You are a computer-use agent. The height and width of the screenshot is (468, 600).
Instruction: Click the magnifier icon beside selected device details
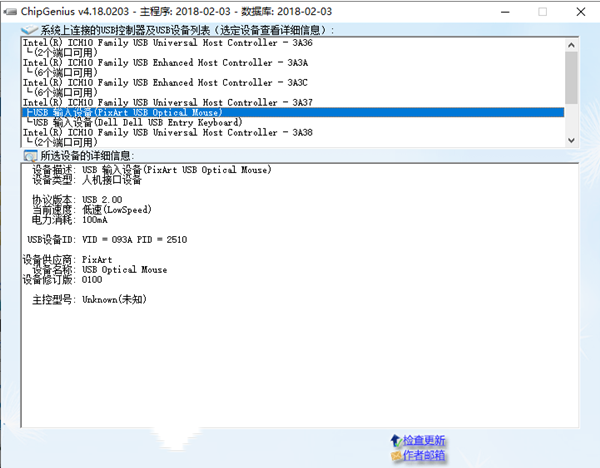30,156
